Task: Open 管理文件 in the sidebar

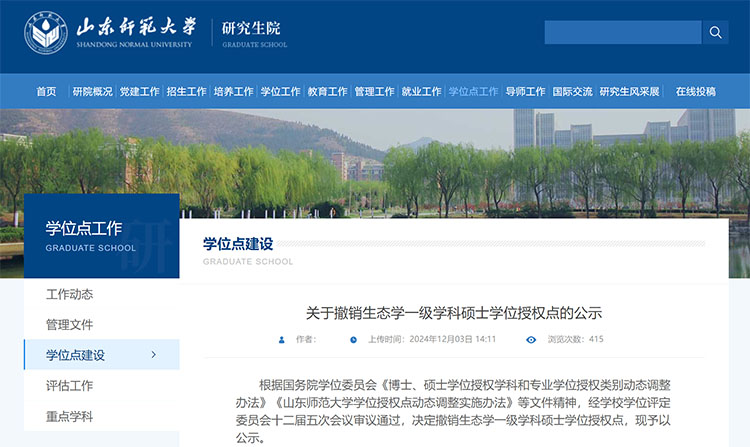Action: click(x=70, y=325)
